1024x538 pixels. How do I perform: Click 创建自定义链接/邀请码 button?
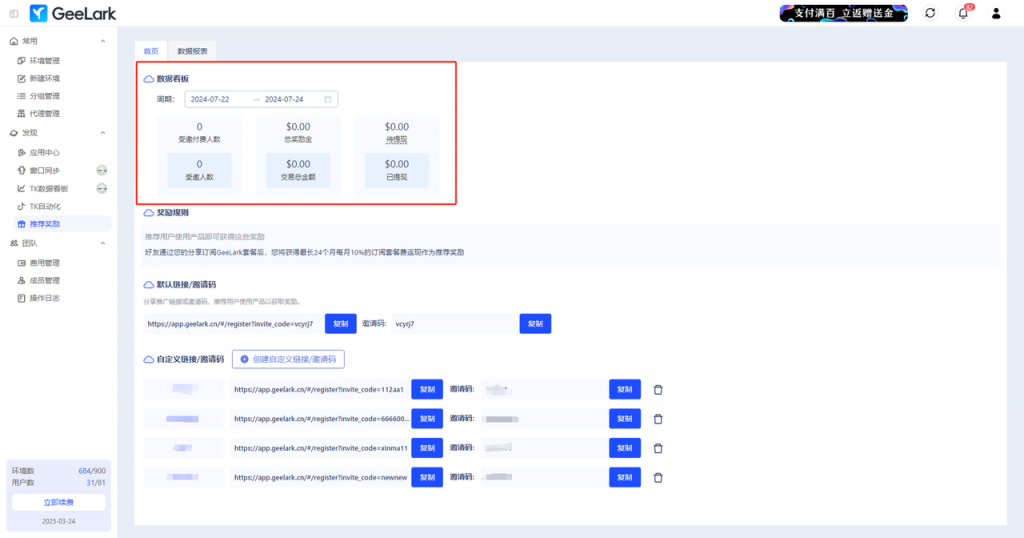288,358
